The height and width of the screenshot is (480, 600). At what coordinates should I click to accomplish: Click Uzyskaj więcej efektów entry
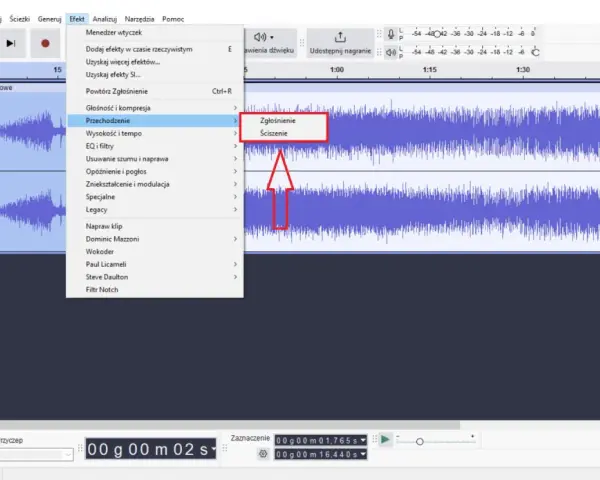click(155, 62)
